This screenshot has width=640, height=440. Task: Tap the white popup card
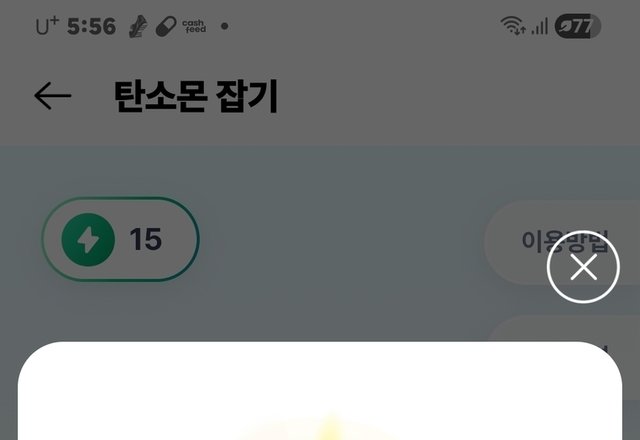[x=320, y=391]
